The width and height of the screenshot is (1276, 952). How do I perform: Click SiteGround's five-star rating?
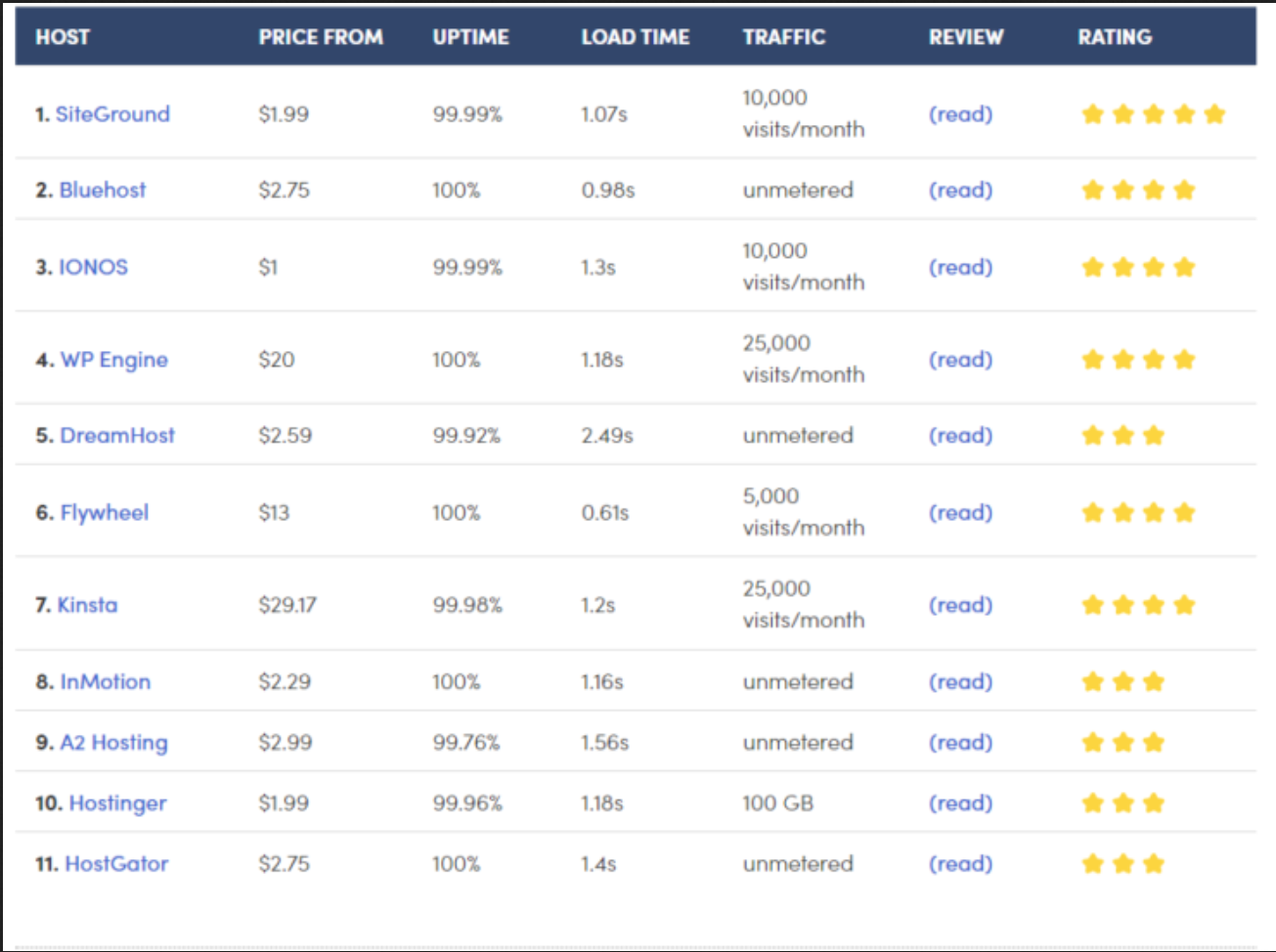pyautogui.click(x=1154, y=114)
